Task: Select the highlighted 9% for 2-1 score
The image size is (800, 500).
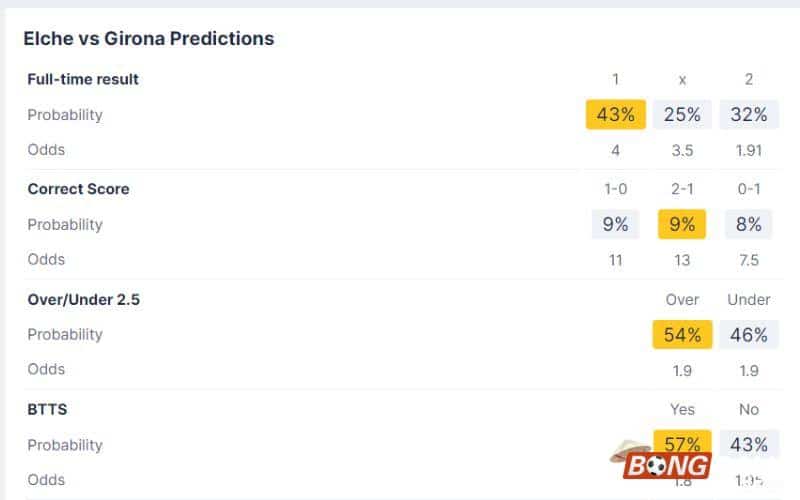Action: point(682,225)
